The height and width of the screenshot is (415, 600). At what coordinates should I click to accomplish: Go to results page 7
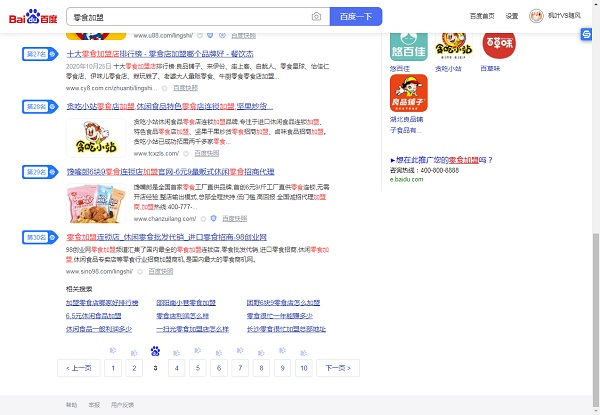[240, 368]
